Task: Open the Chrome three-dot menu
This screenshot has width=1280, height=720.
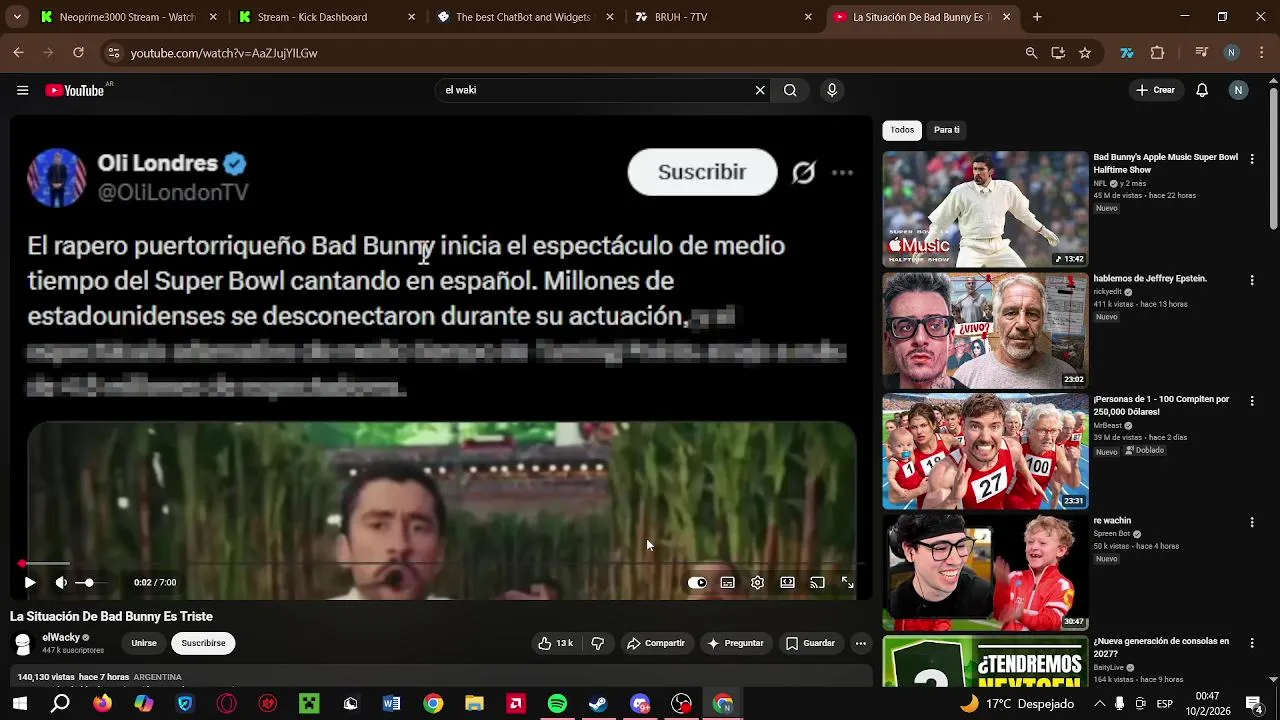Action: click(x=1260, y=53)
